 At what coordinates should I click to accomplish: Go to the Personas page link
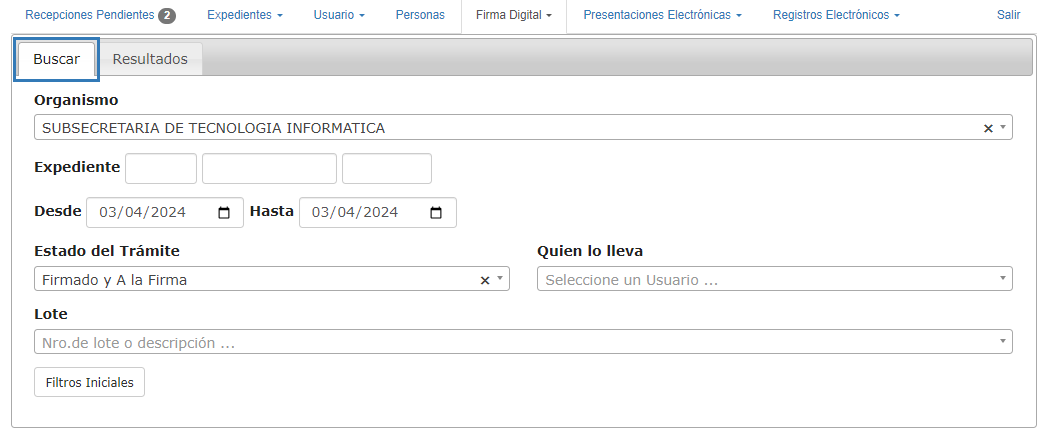click(x=420, y=16)
